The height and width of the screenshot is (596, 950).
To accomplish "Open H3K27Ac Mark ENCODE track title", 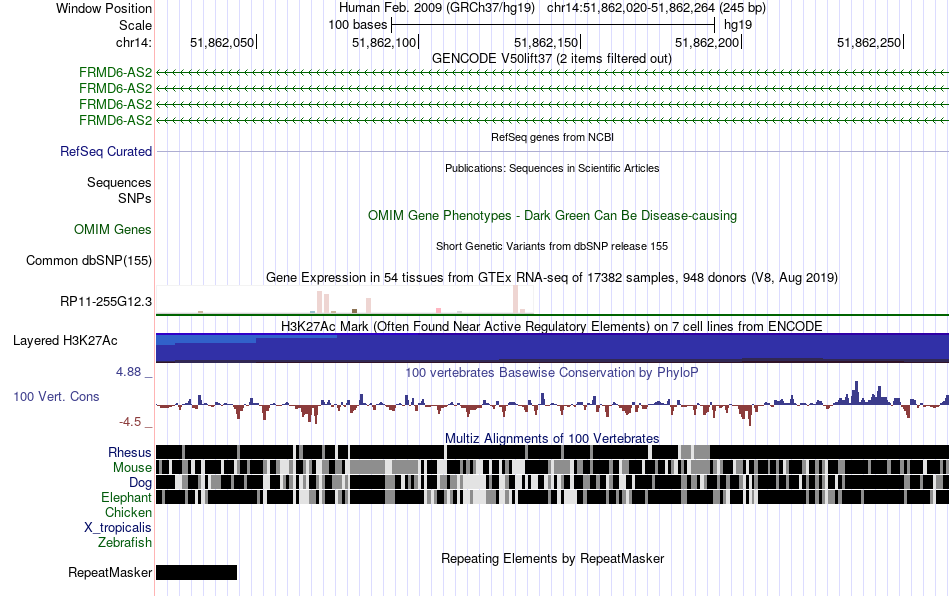I will tap(552, 326).
